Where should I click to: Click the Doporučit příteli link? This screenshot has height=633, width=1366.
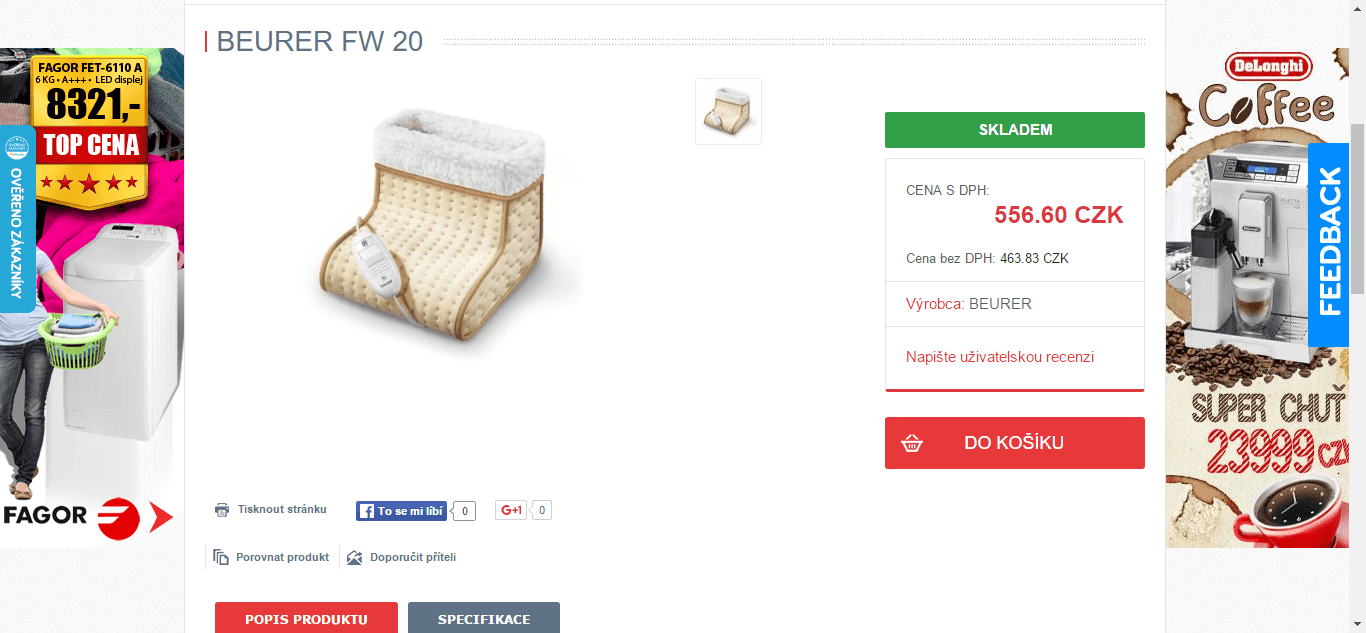413,557
